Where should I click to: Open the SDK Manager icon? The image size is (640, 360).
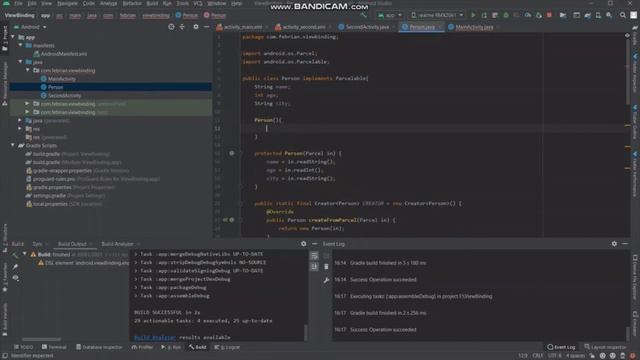click(609, 15)
